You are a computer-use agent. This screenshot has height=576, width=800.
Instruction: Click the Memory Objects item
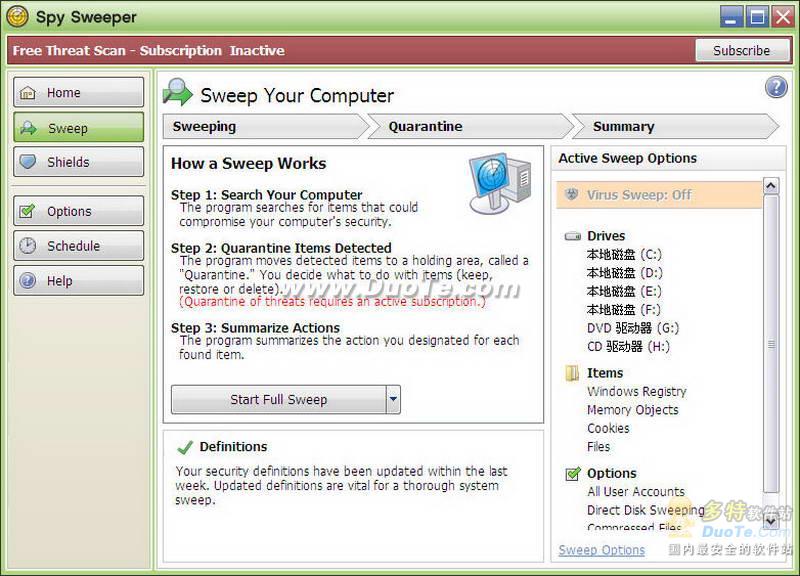(x=633, y=410)
